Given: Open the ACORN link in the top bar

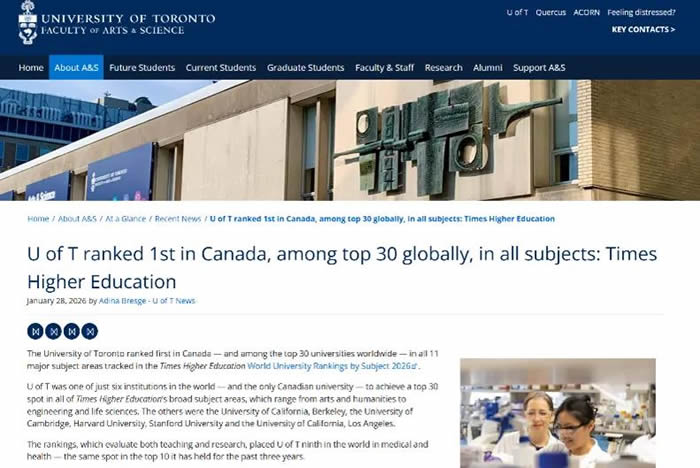Looking at the screenshot, I should click(587, 13).
